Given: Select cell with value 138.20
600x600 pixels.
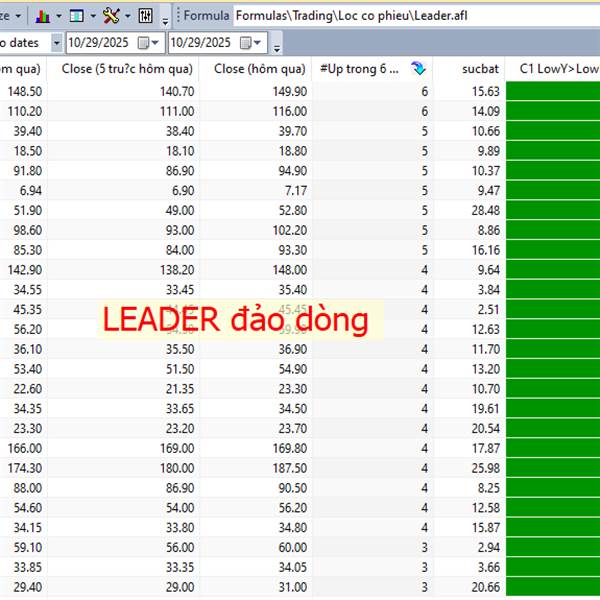Looking at the screenshot, I should click(x=123, y=270).
